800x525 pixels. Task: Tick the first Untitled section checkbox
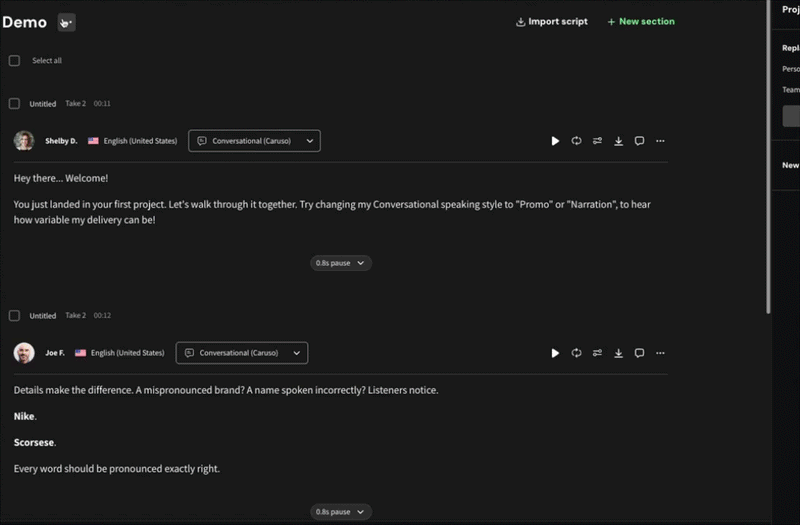(x=14, y=104)
